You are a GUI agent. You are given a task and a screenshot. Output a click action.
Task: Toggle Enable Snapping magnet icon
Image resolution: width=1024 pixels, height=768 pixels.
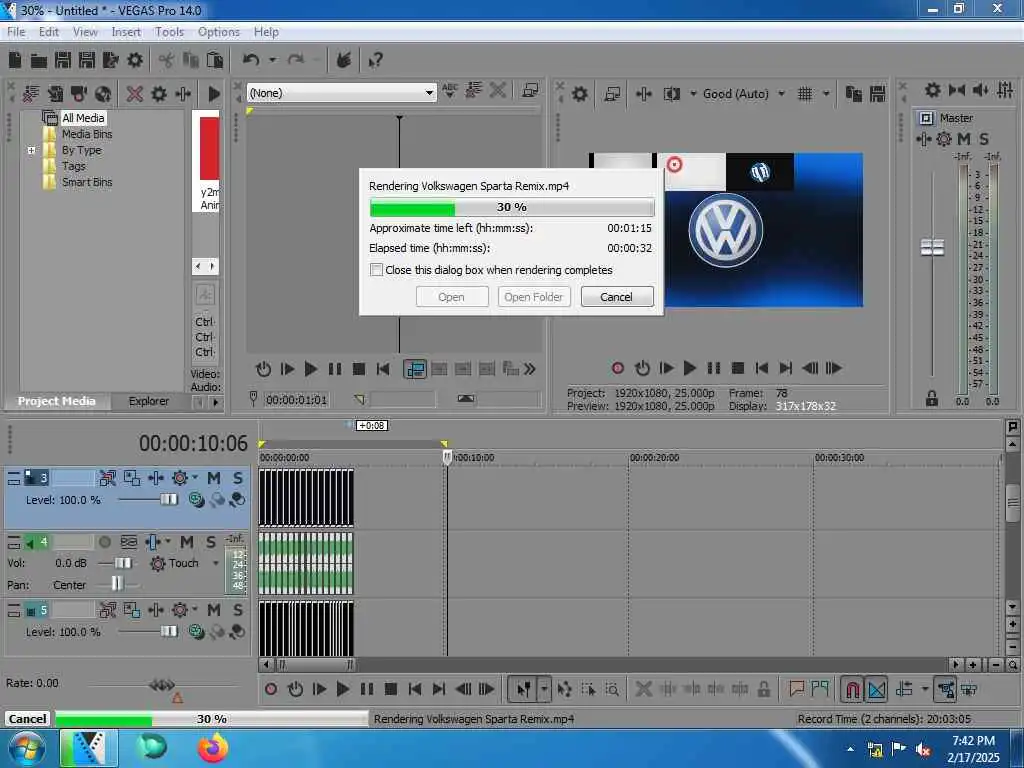852,689
